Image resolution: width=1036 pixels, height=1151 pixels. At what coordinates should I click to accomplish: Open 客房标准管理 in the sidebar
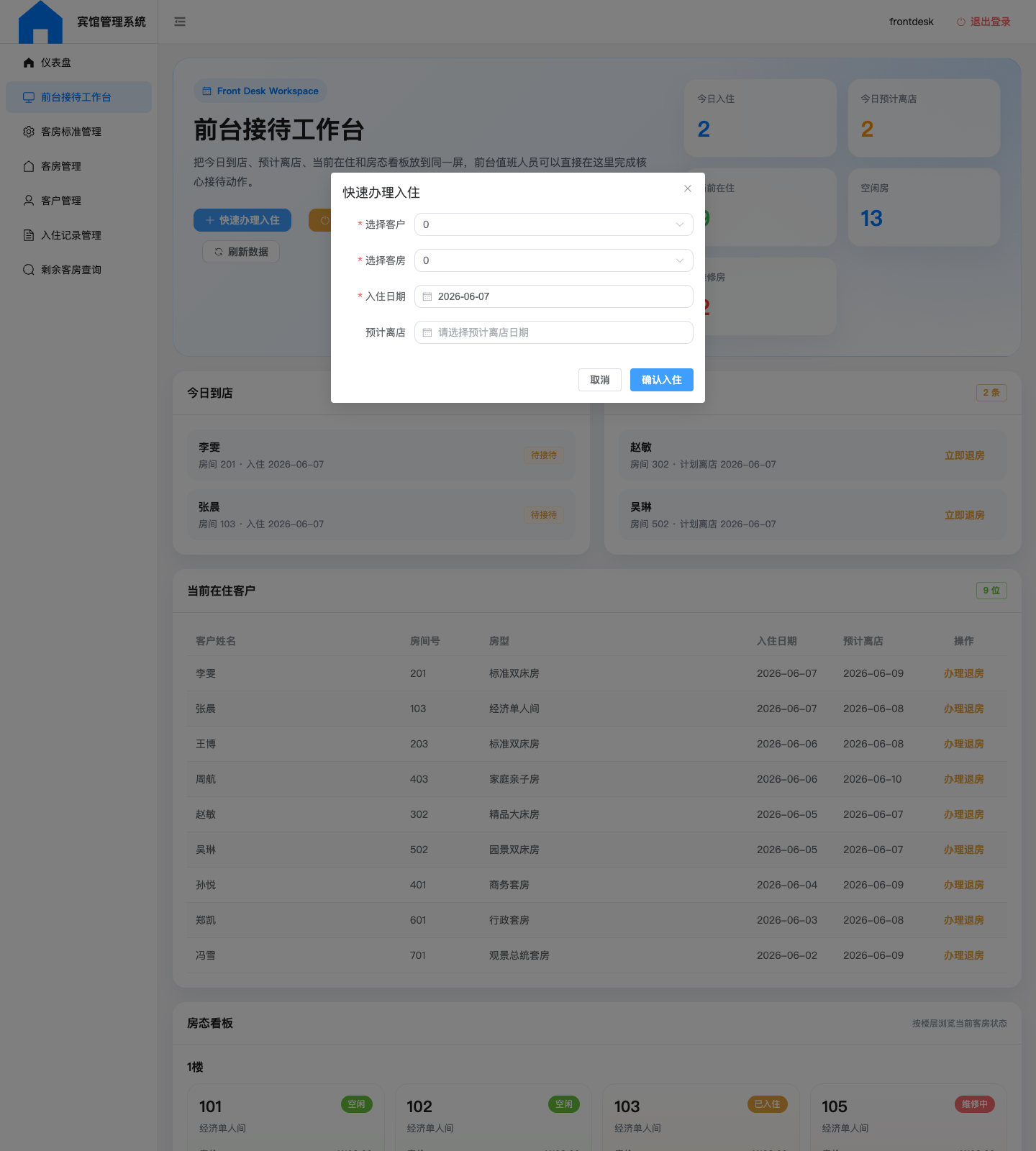point(79,132)
